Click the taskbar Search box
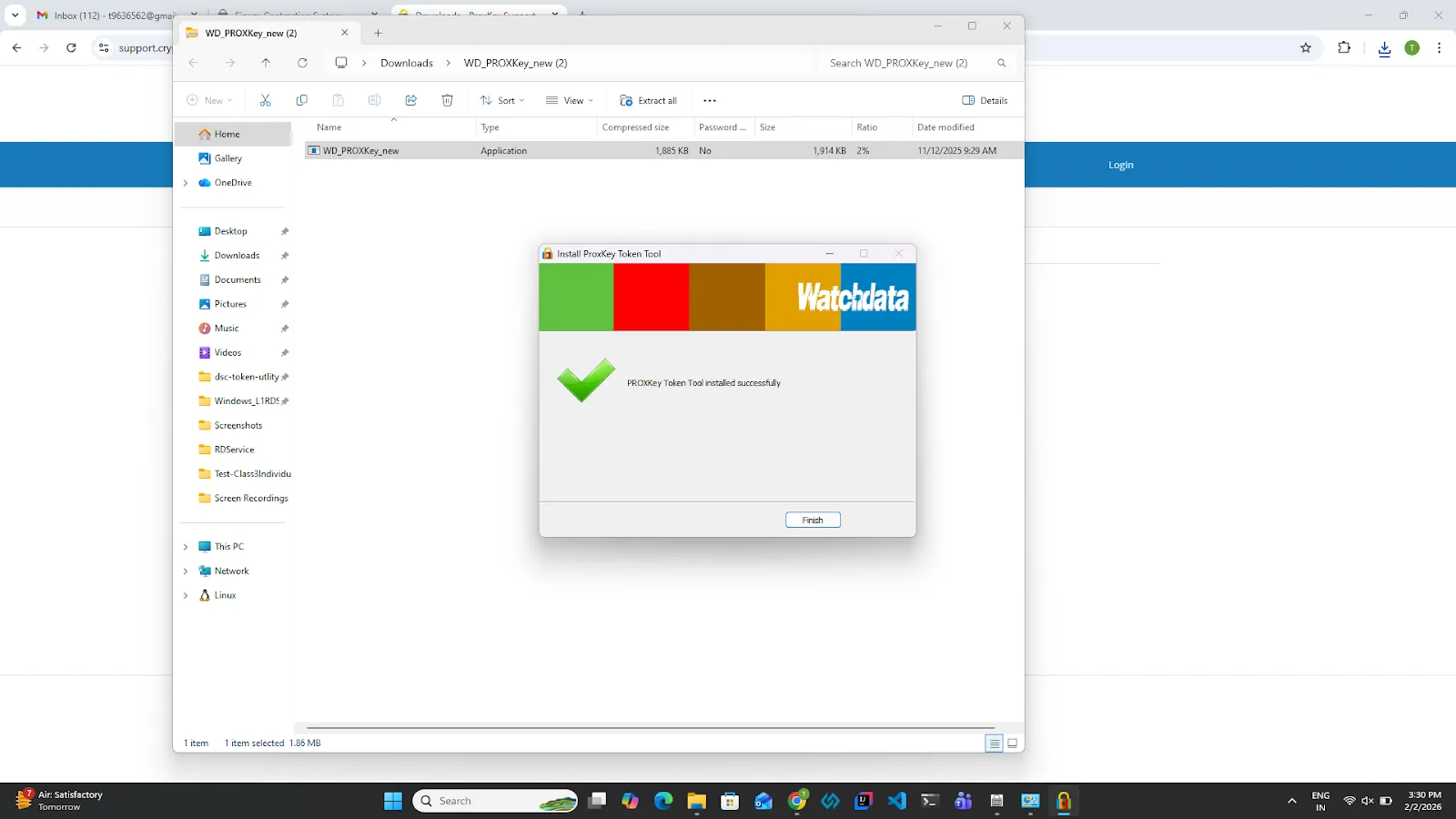Viewport: 1456px width, 819px height. coord(496,801)
